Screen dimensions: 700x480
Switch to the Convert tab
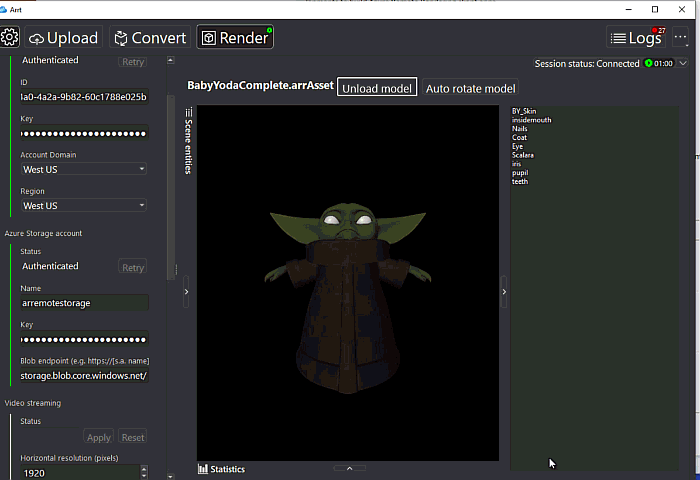pos(150,38)
